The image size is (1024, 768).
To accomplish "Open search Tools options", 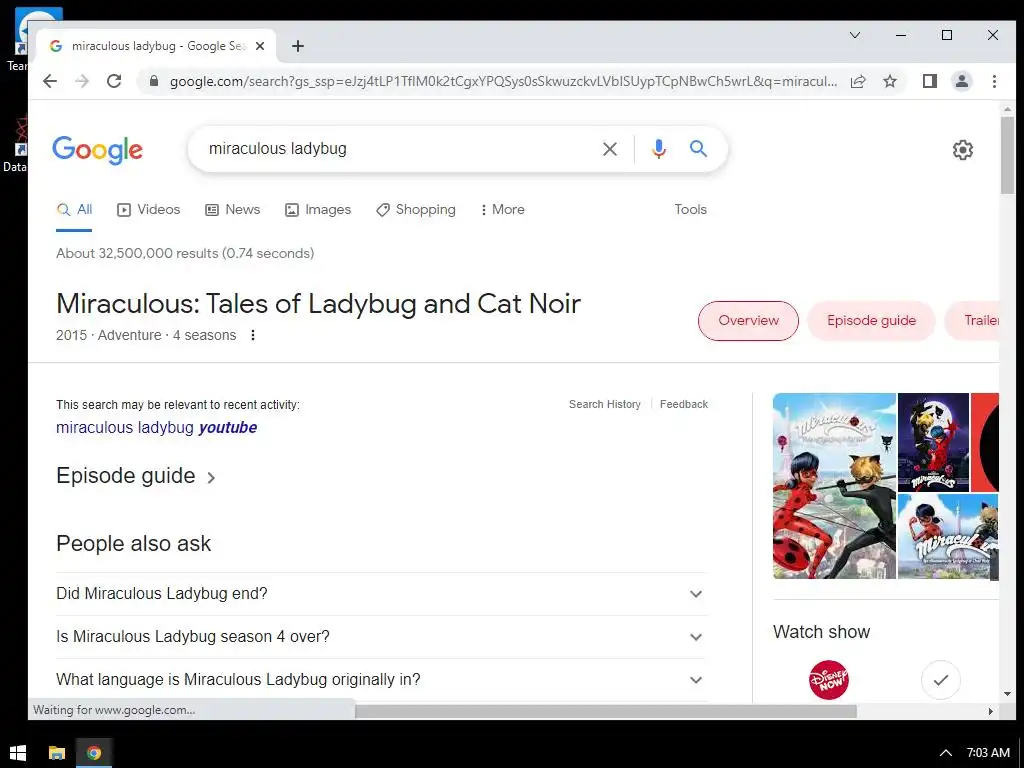I will click(x=690, y=210).
